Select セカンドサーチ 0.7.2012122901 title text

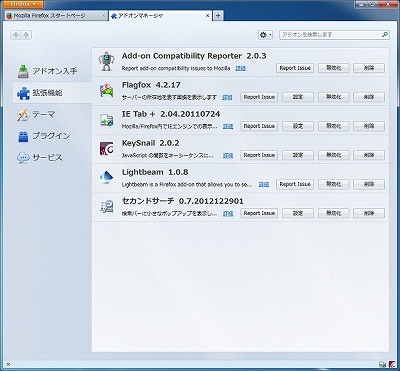(183, 201)
